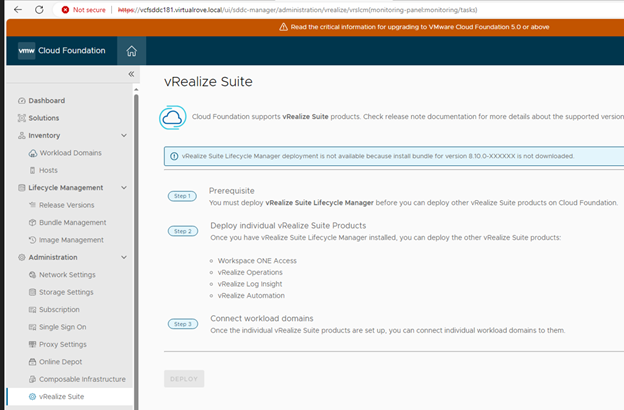Viewport: 624px width, 410px height.
Task: Click the Inventory section label
Action: [44, 136]
